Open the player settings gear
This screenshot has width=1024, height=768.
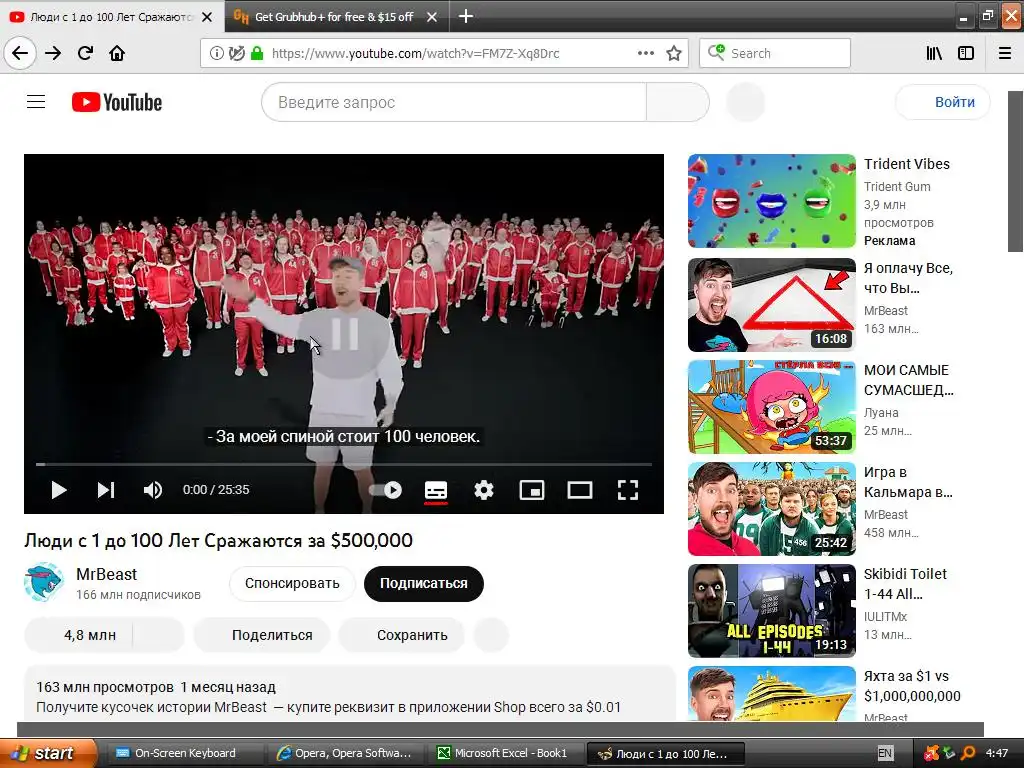[x=483, y=490]
